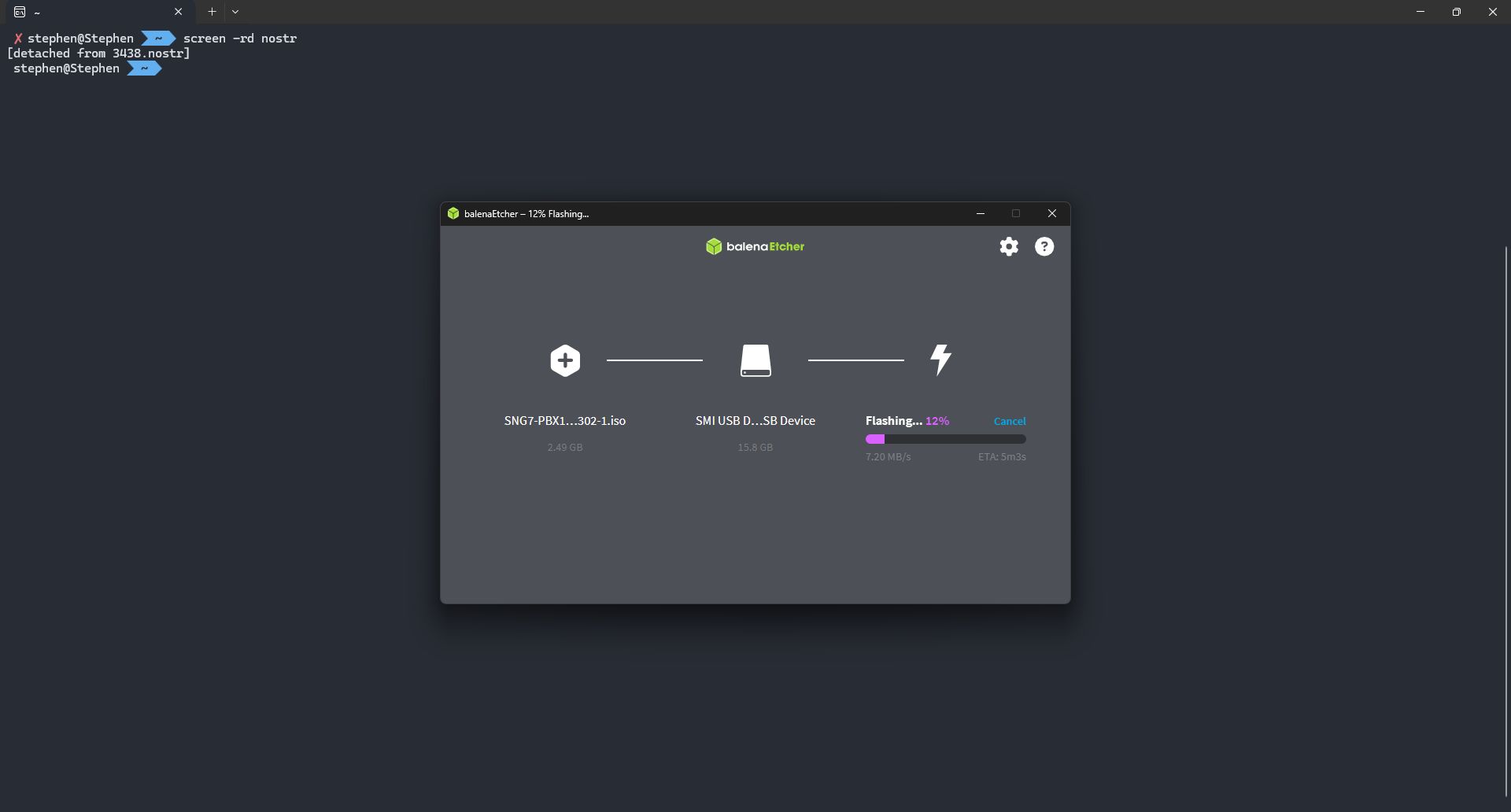Close the balenaEtcher window
Screen dimensions: 1511x812
1051,214
